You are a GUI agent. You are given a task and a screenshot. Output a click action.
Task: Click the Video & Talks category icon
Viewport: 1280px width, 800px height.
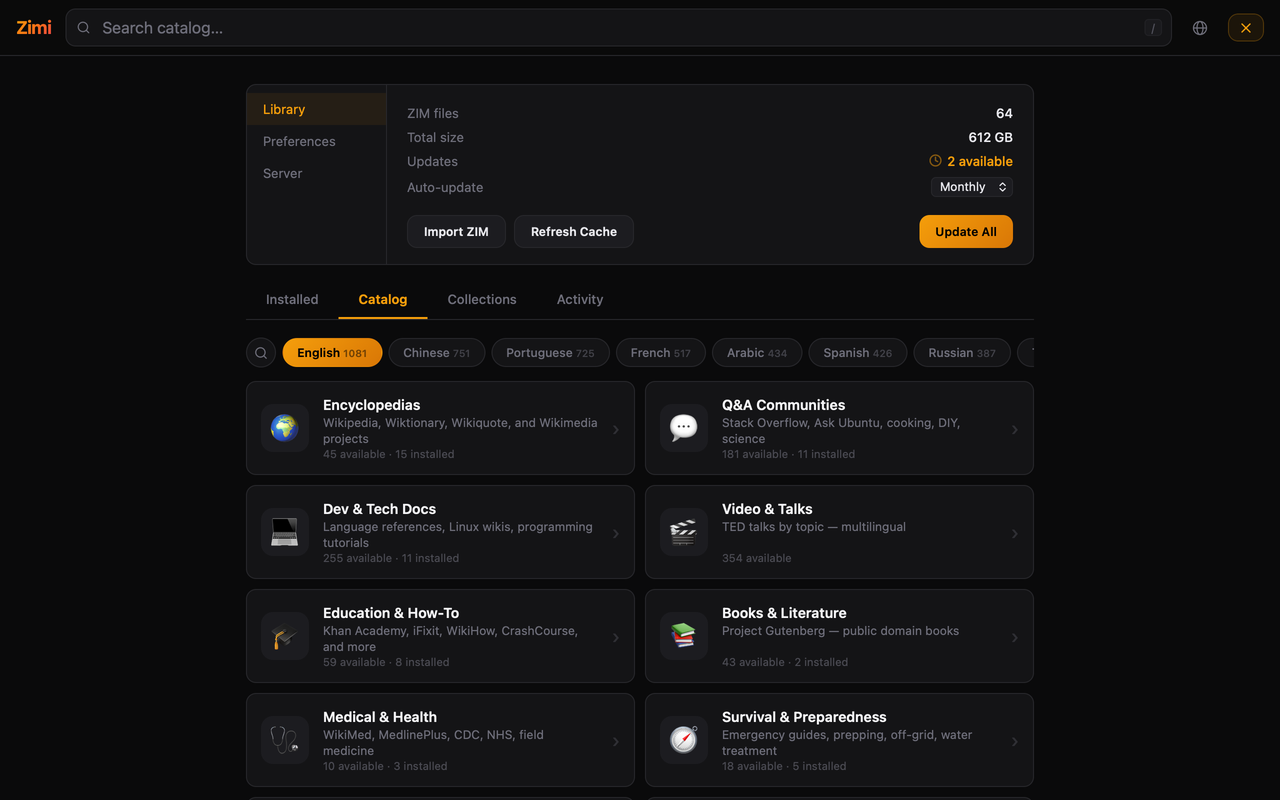coord(683,532)
